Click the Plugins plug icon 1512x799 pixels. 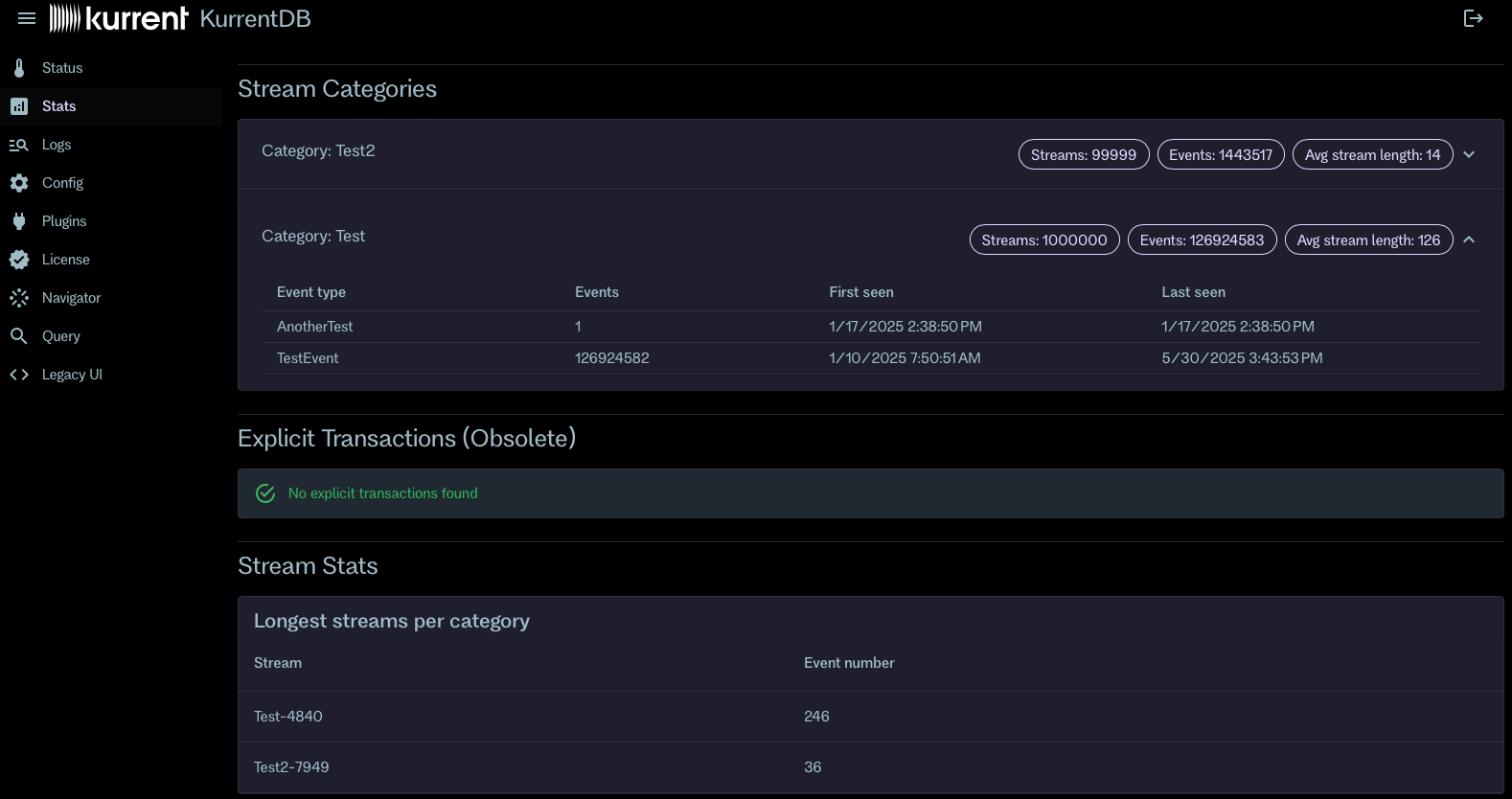coord(19,221)
